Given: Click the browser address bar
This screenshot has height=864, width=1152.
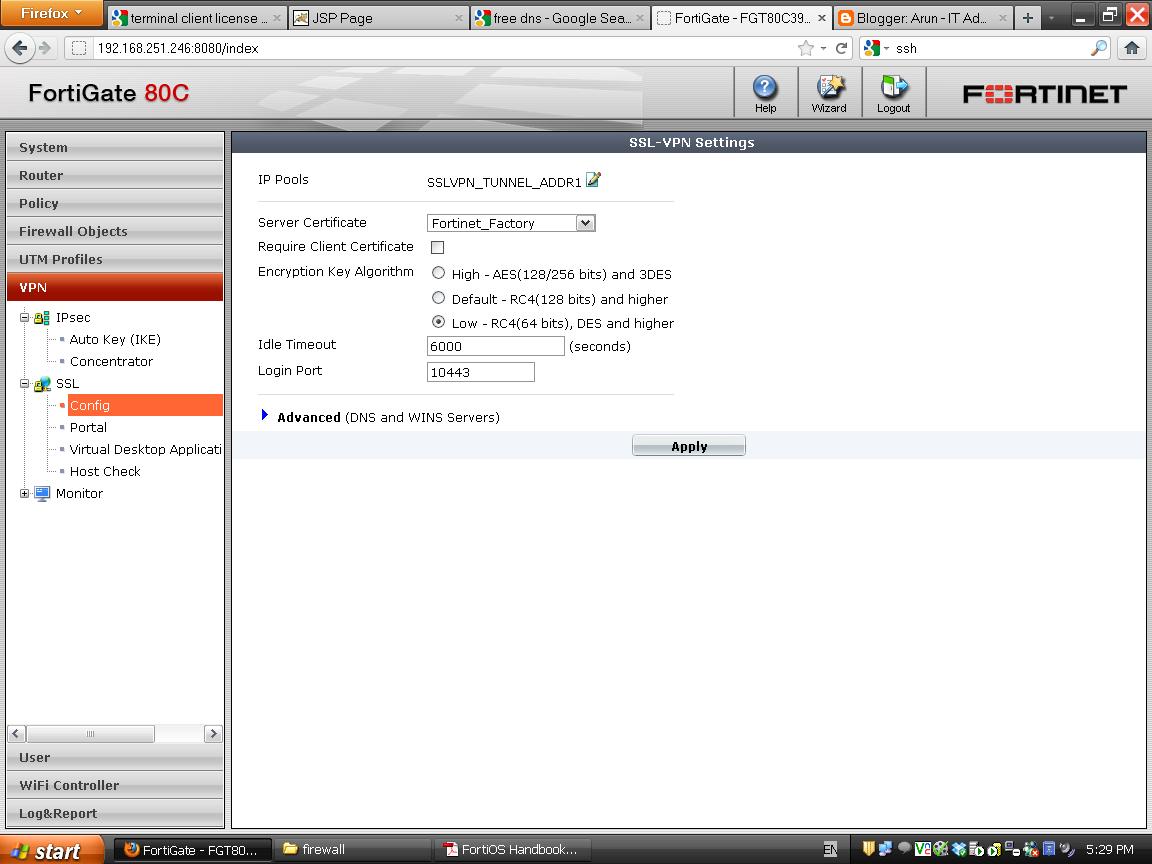Looking at the screenshot, I should (x=441, y=48).
